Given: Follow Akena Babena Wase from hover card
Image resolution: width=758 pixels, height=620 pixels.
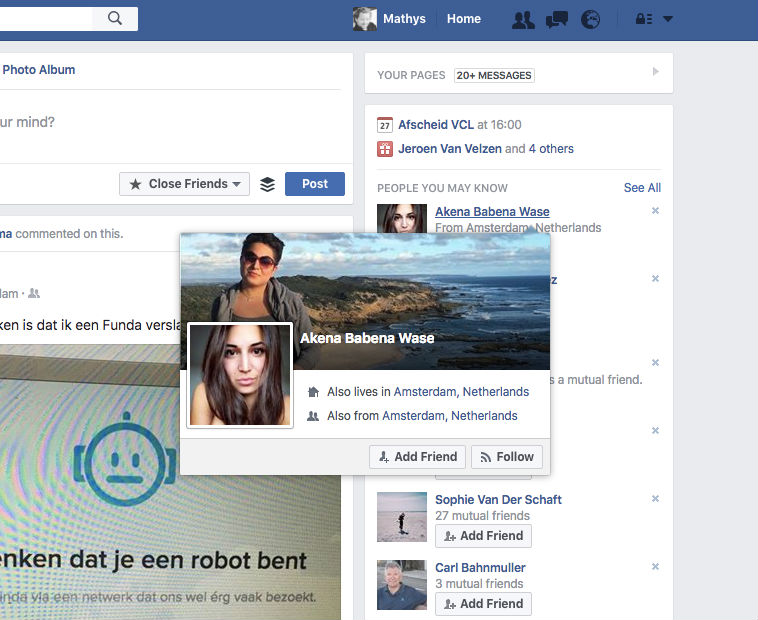Looking at the screenshot, I should pos(506,457).
